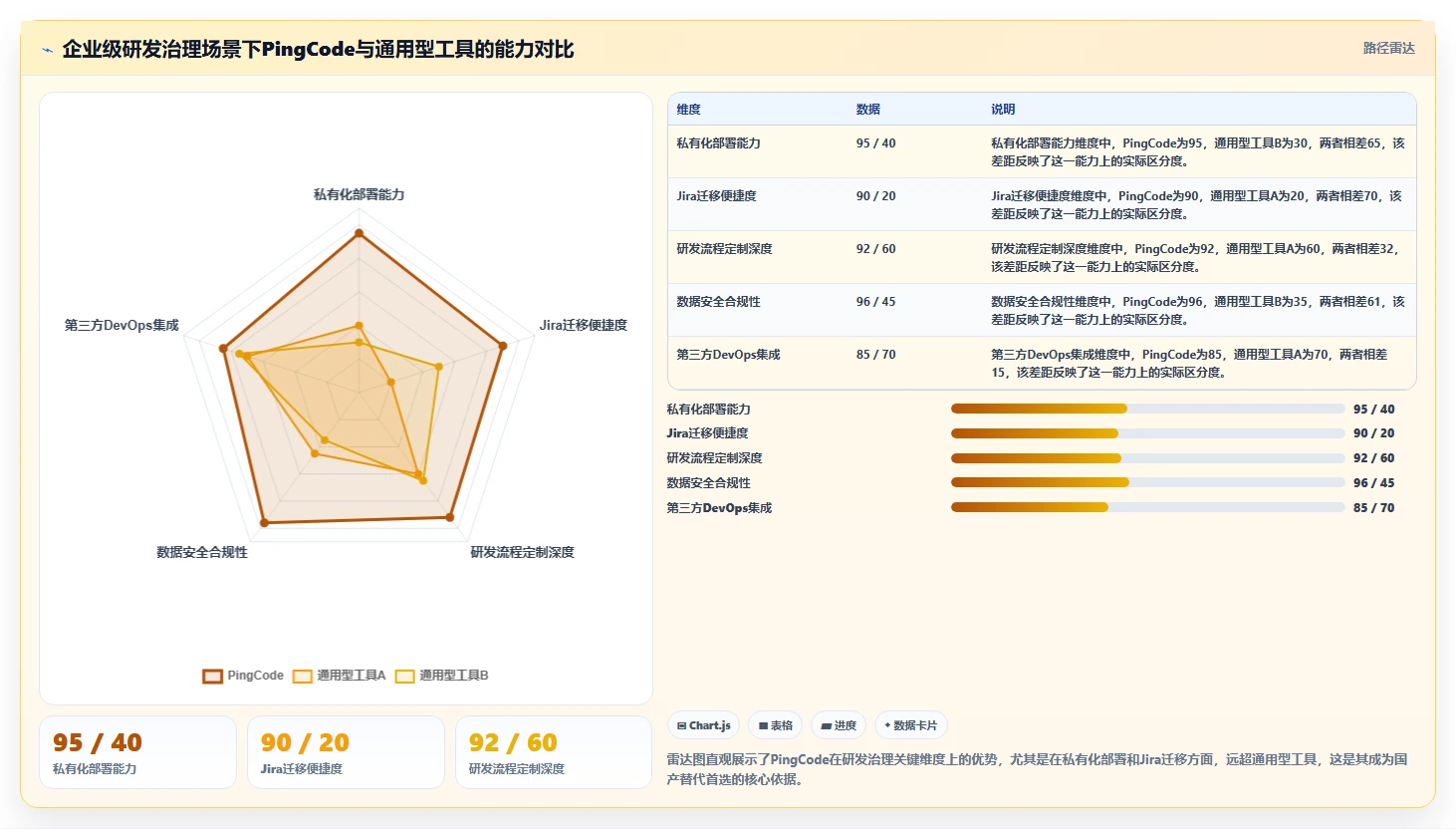Select 研发流程定制深度 cell in the table
This screenshot has width=1456, height=829.
click(725, 249)
